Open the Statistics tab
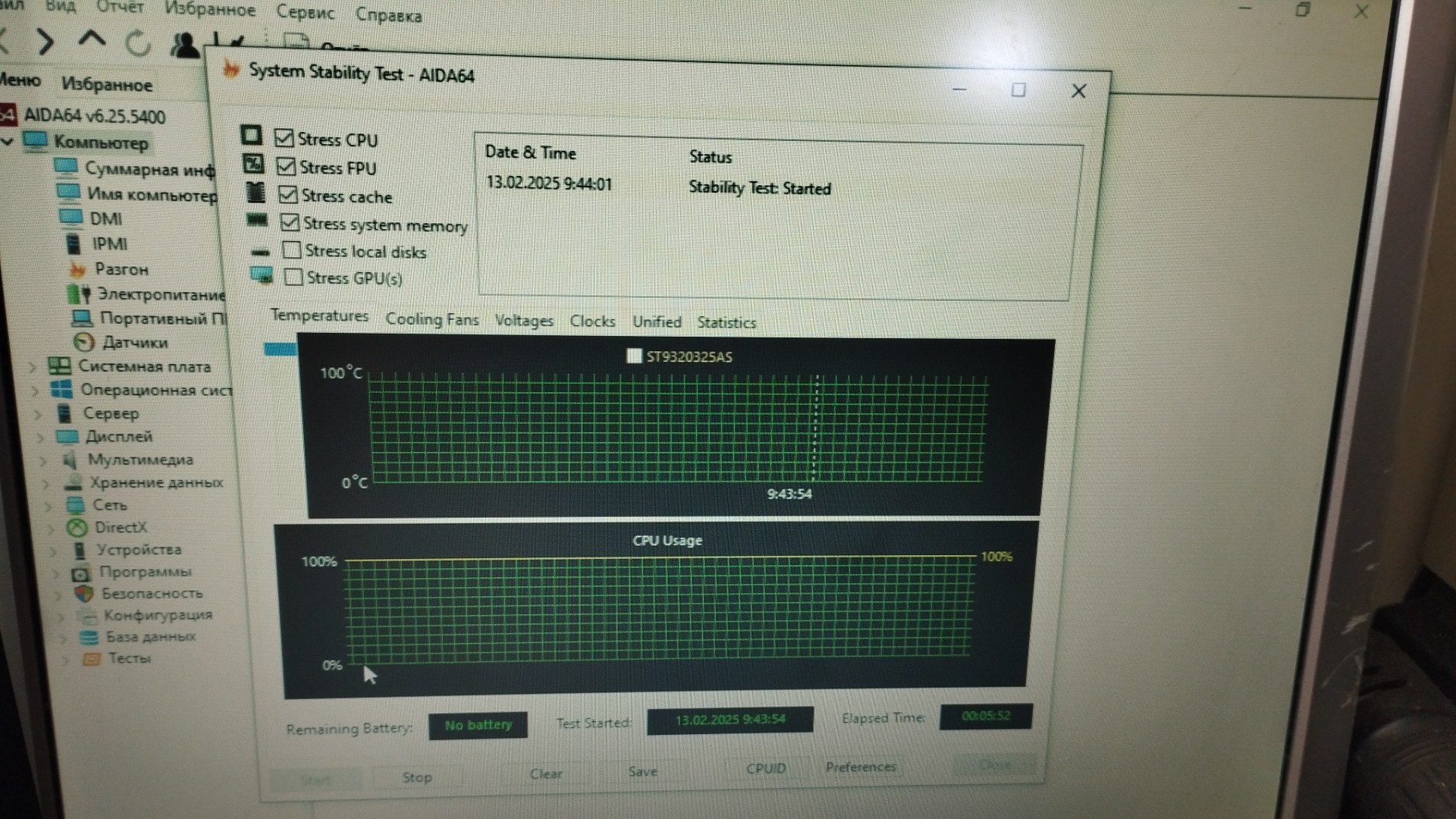 pos(726,322)
